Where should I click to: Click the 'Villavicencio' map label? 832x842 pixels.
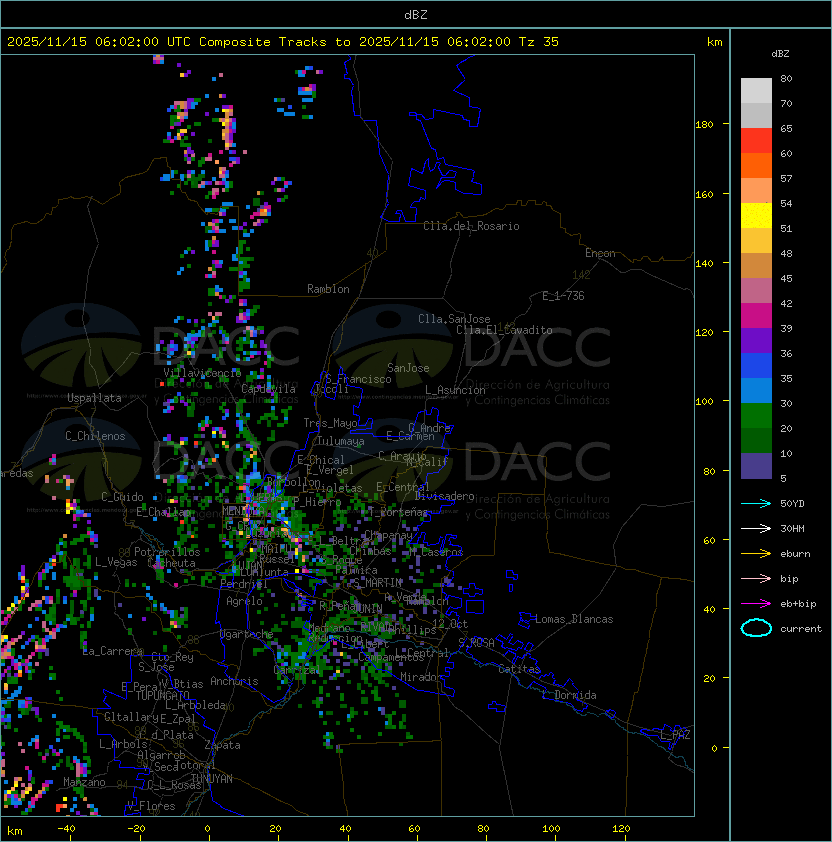click(x=202, y=373)
